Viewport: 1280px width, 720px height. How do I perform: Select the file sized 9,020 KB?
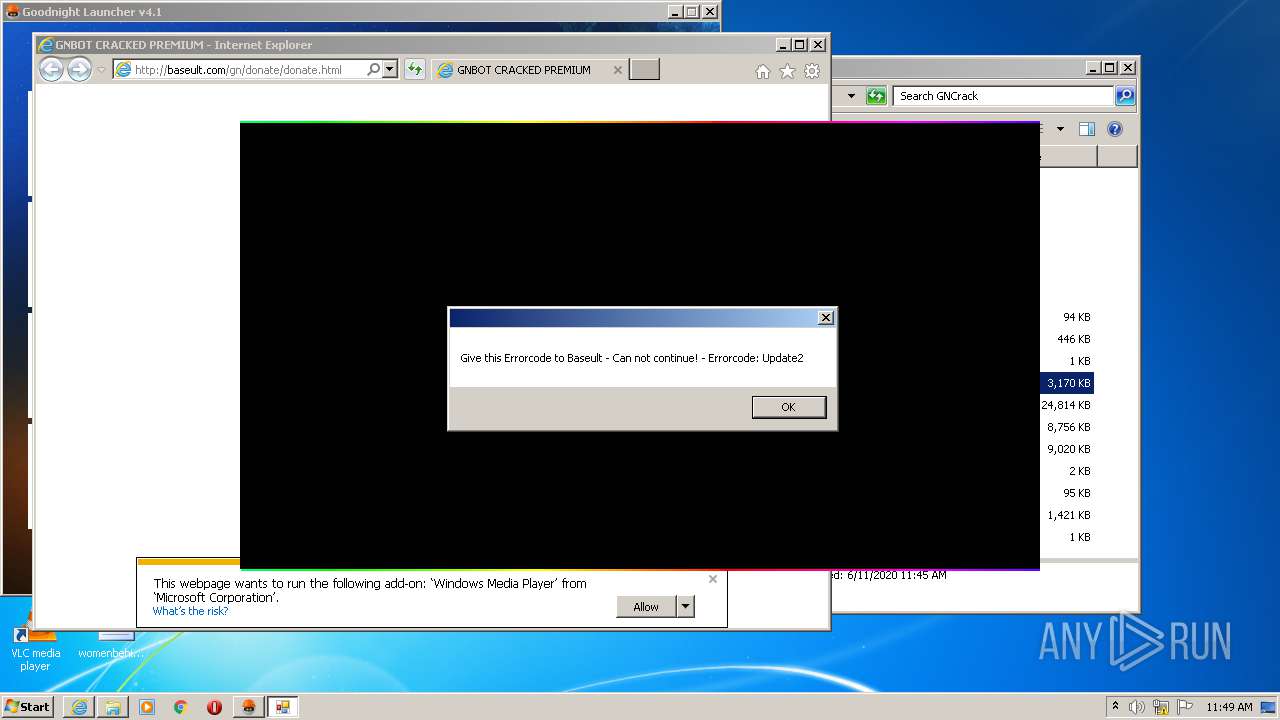[x=1069, y=449]
